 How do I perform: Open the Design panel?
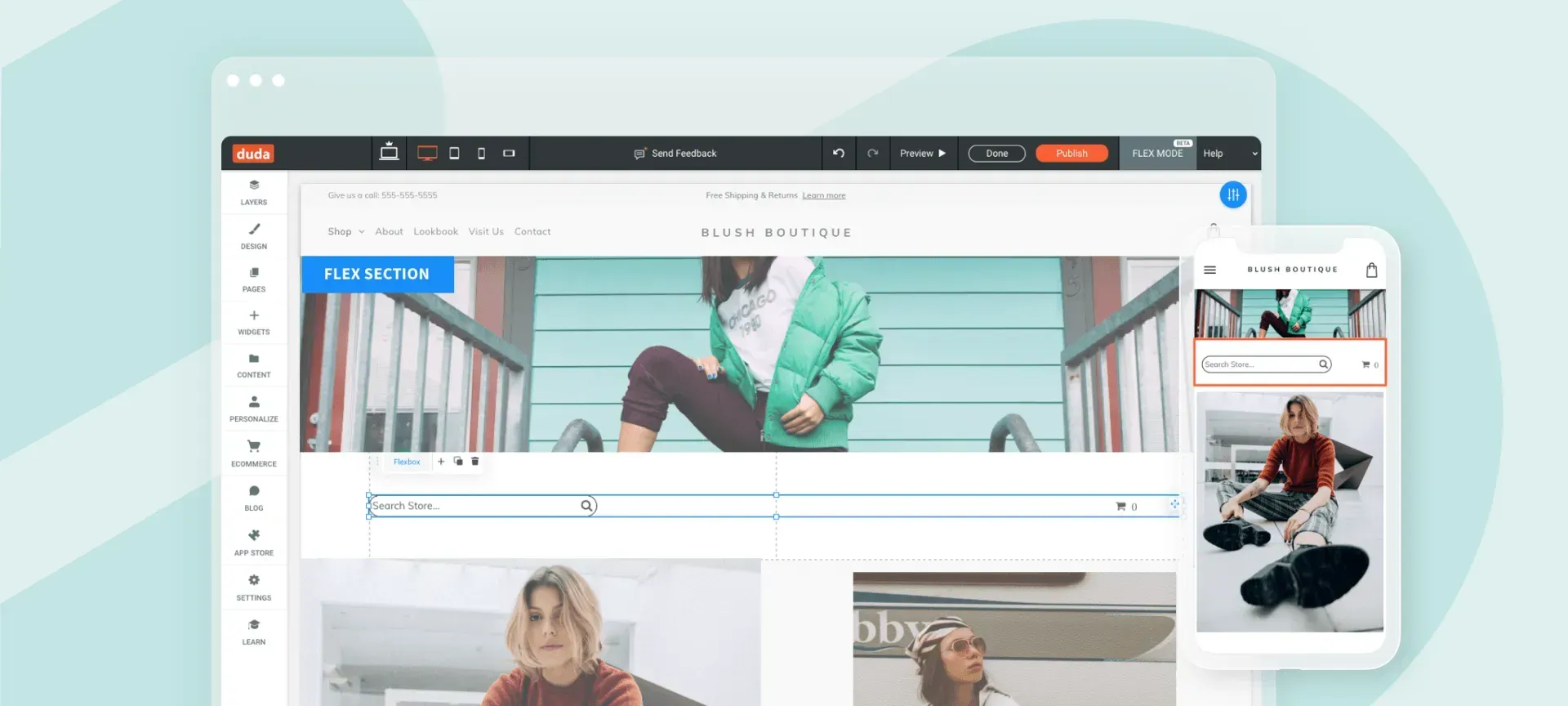pos(254,236)
